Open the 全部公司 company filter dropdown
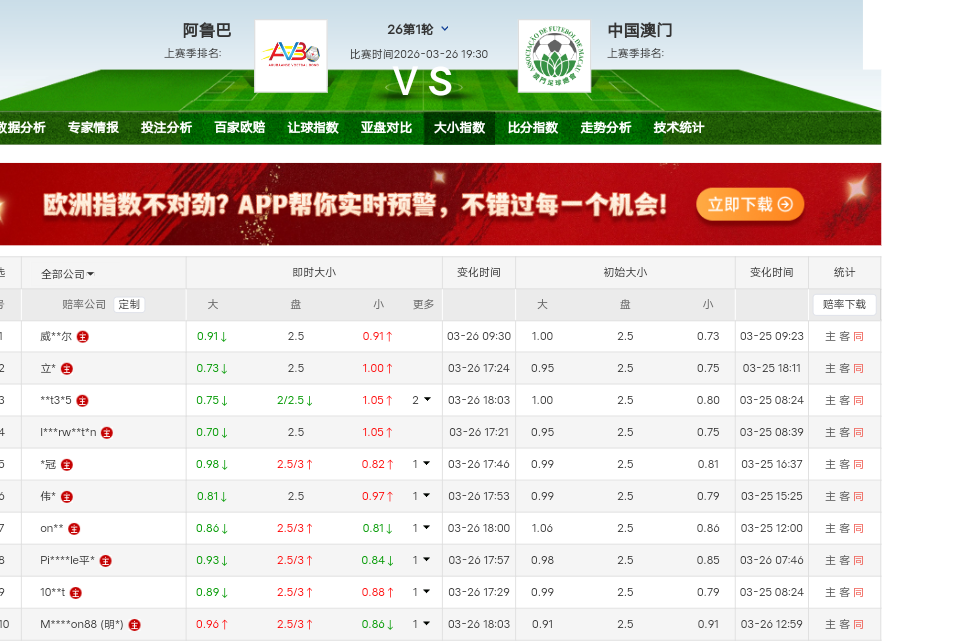 pos(68,274)
